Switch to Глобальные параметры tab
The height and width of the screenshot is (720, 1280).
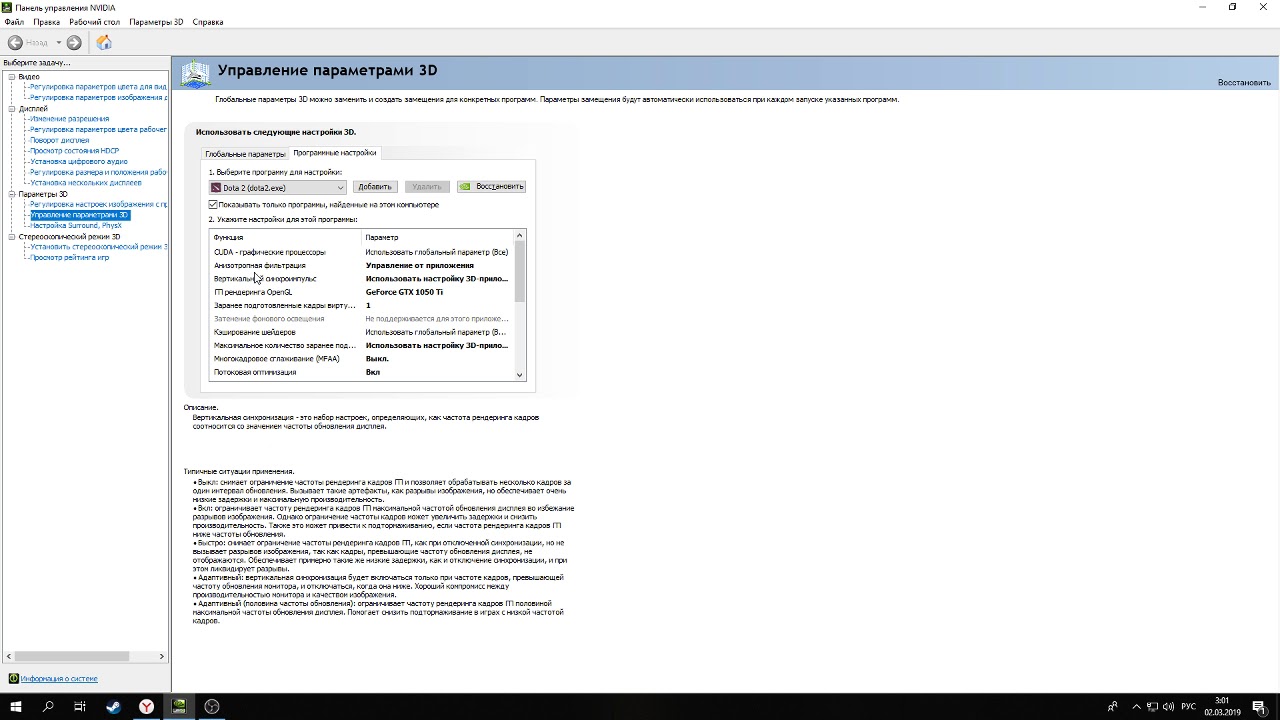pos(245,154)
